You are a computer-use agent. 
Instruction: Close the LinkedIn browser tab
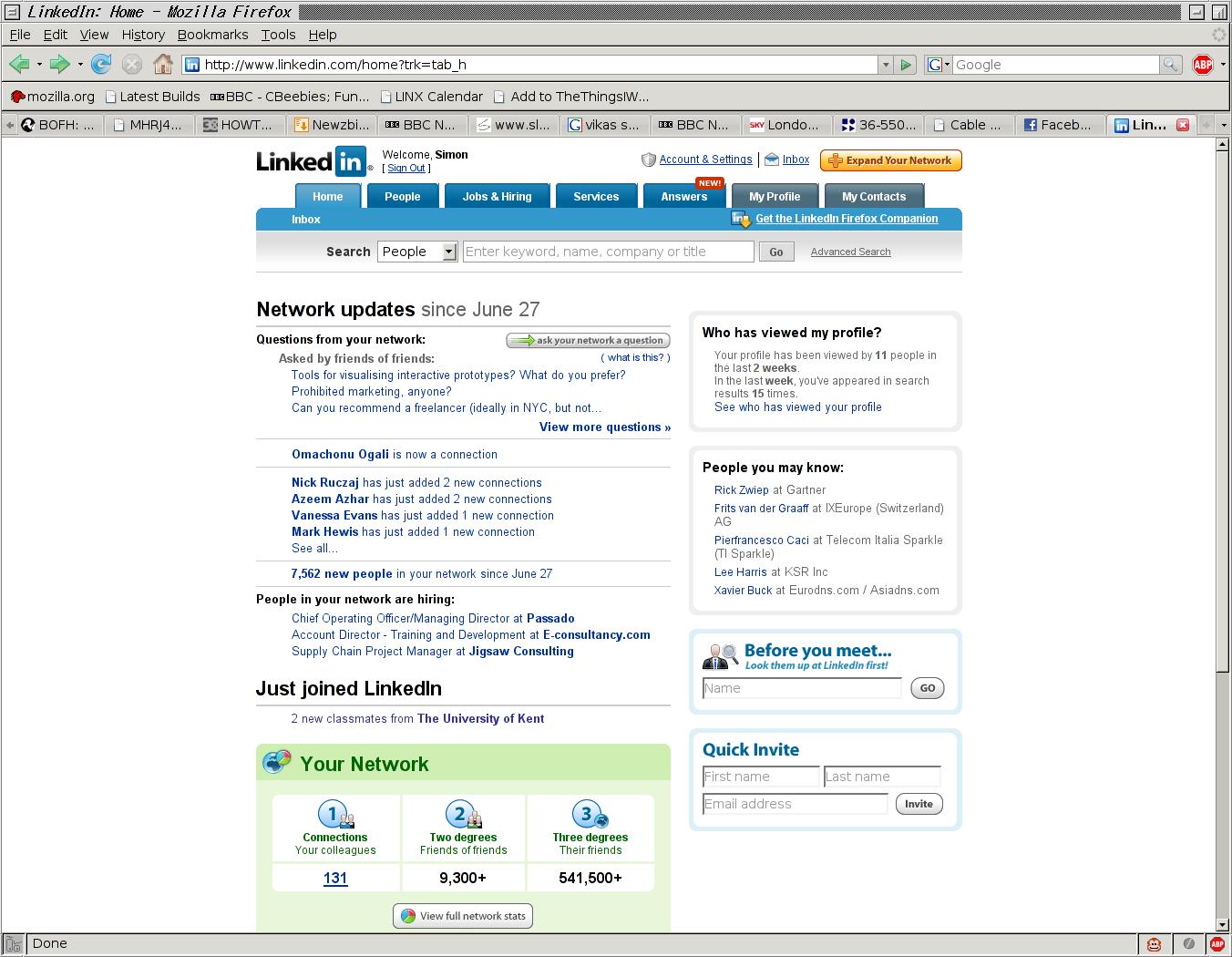pyautogui.click(x=1183, y=125)
